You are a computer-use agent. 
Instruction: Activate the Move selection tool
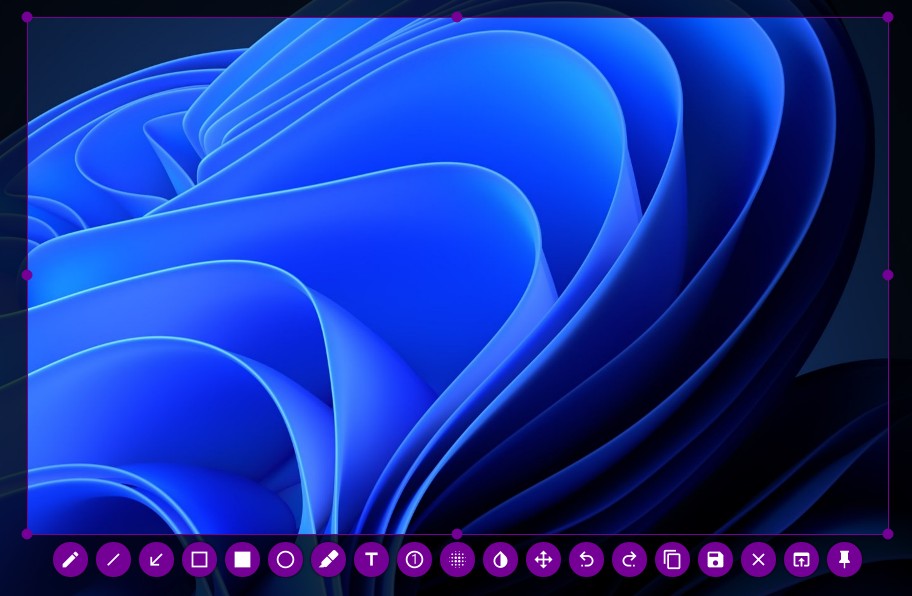543,559
